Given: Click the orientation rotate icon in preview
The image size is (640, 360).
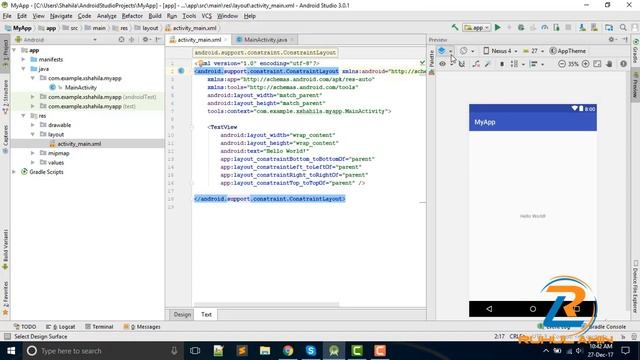Looking at the screenshot, I should 463,51.
